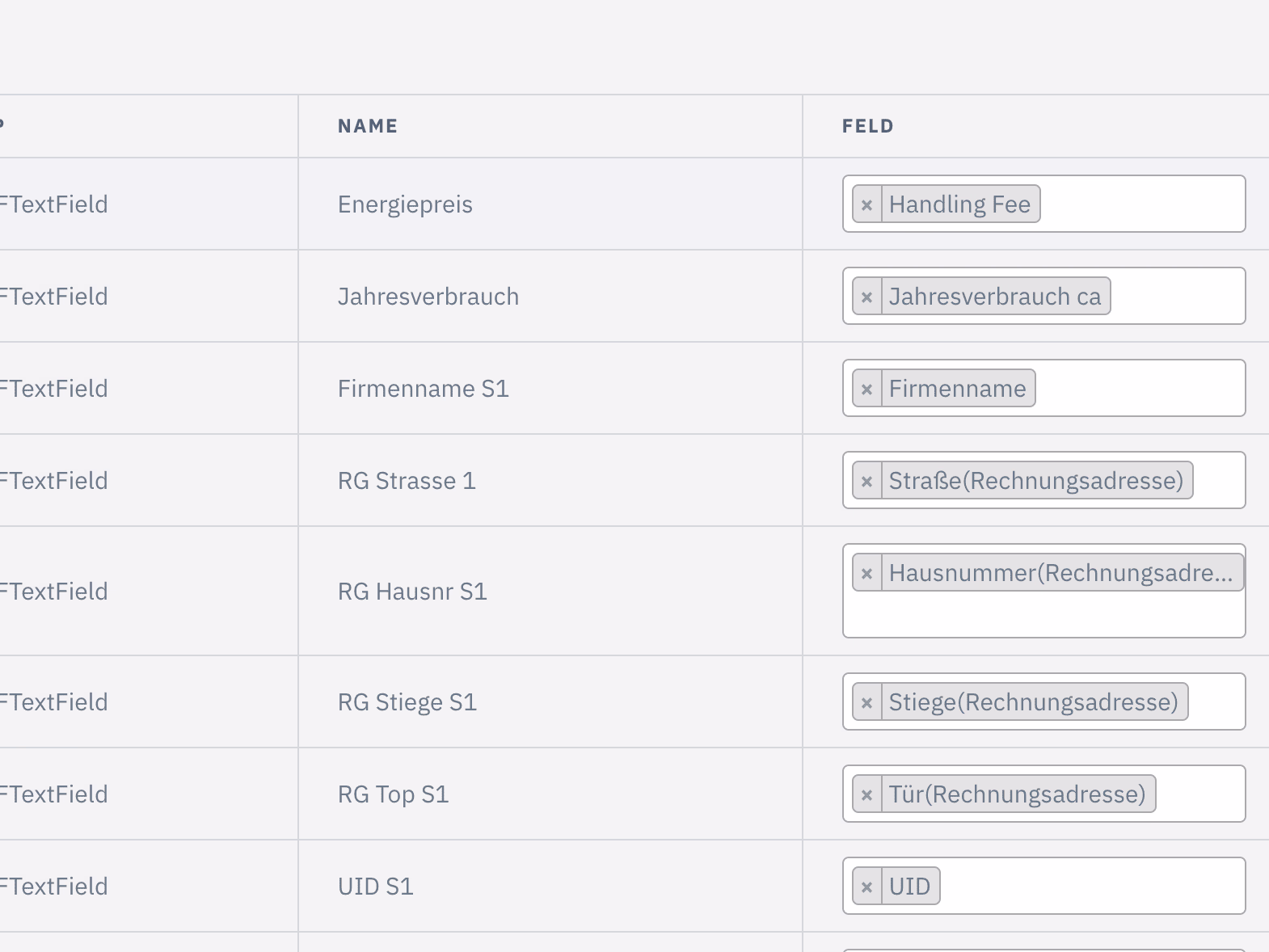Remove the Handling Fee tag
The image size is (1269, 952).
click(867, 204)
